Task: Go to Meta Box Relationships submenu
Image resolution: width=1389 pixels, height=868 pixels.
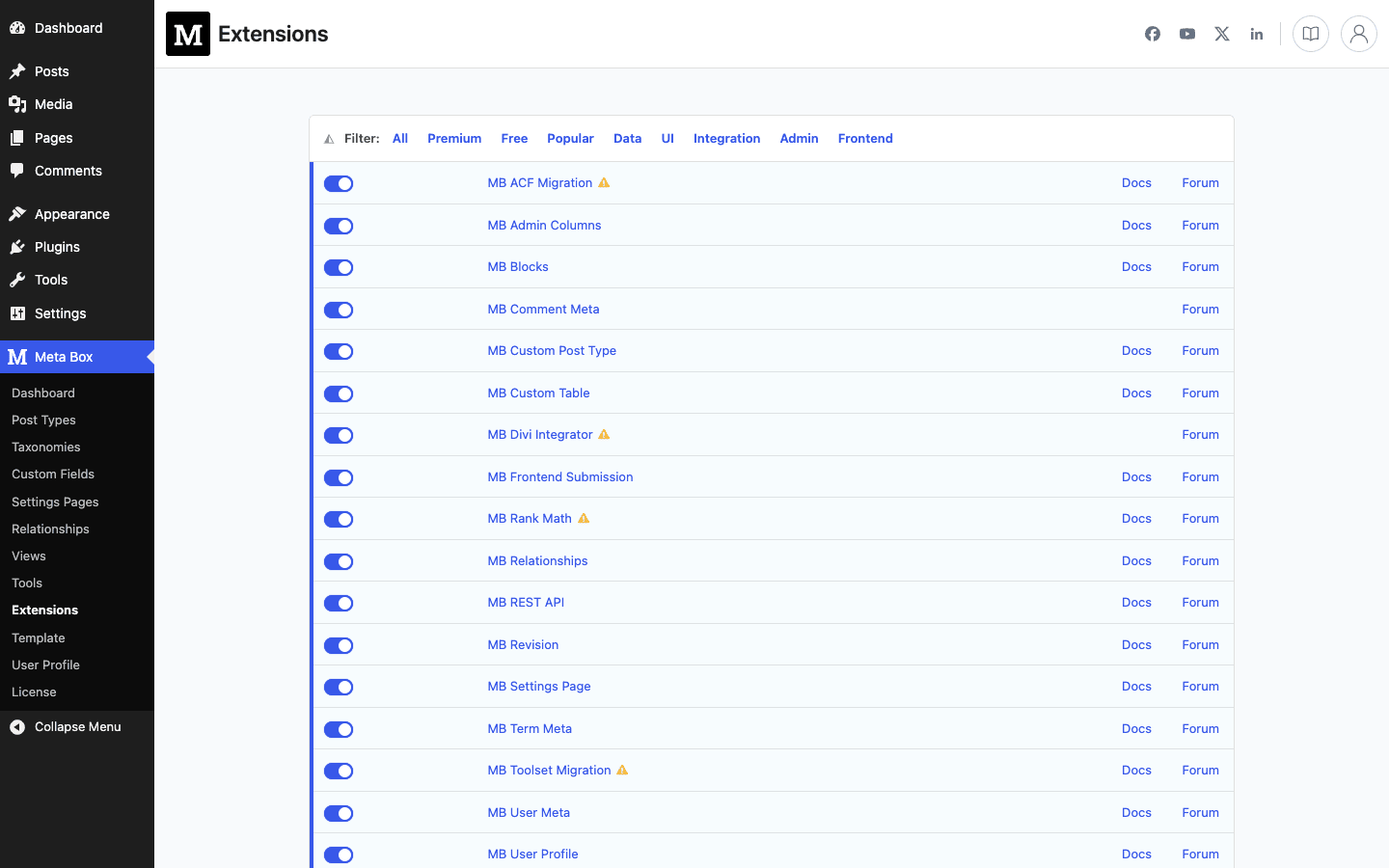Action: point(77,529)
